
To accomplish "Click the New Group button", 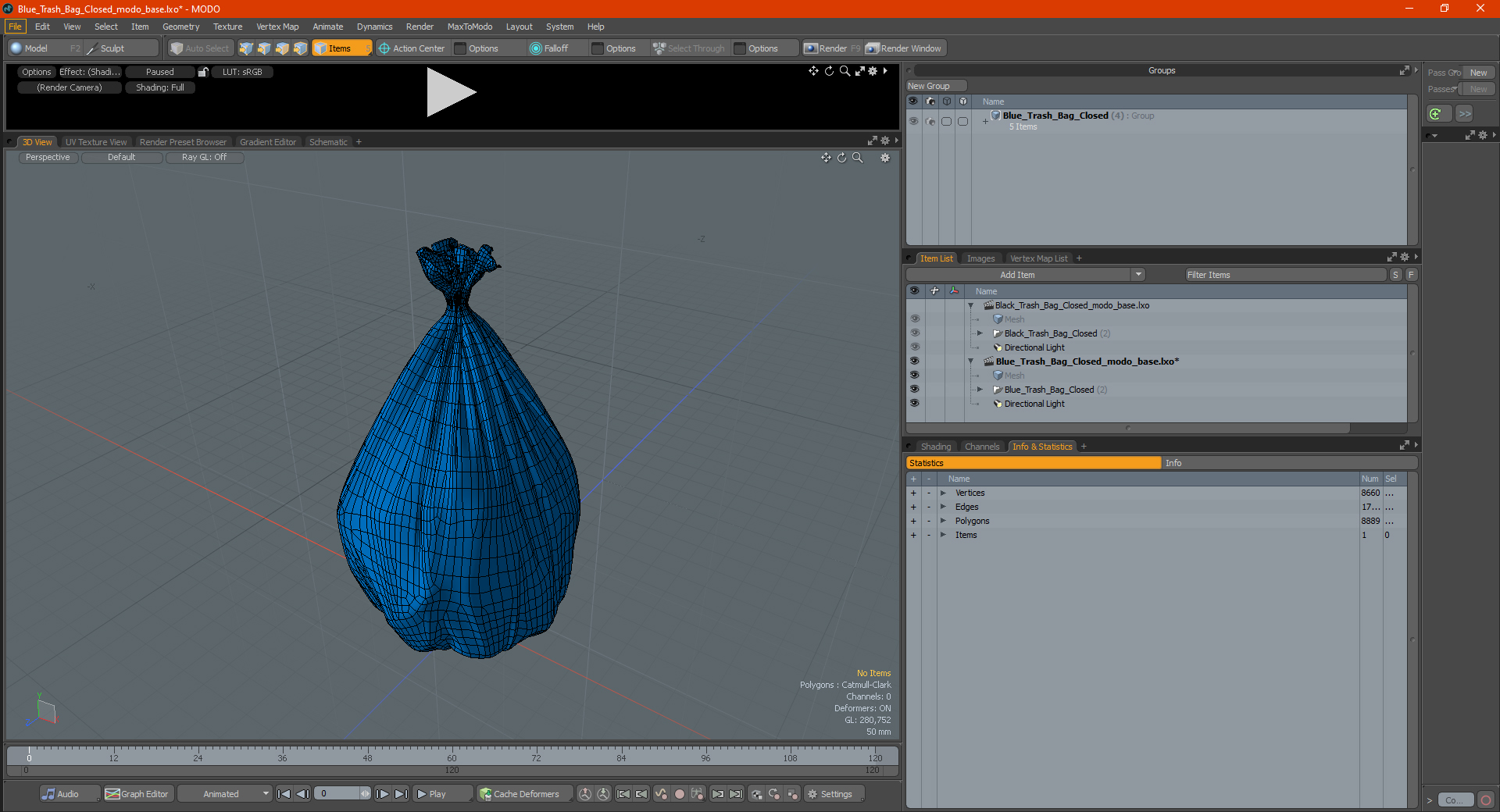I will 936,86.
